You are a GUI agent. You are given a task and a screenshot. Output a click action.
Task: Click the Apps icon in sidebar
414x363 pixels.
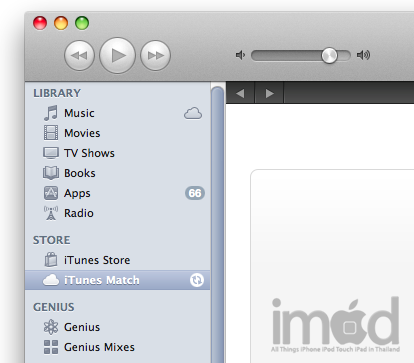click(x=51, y=193)
